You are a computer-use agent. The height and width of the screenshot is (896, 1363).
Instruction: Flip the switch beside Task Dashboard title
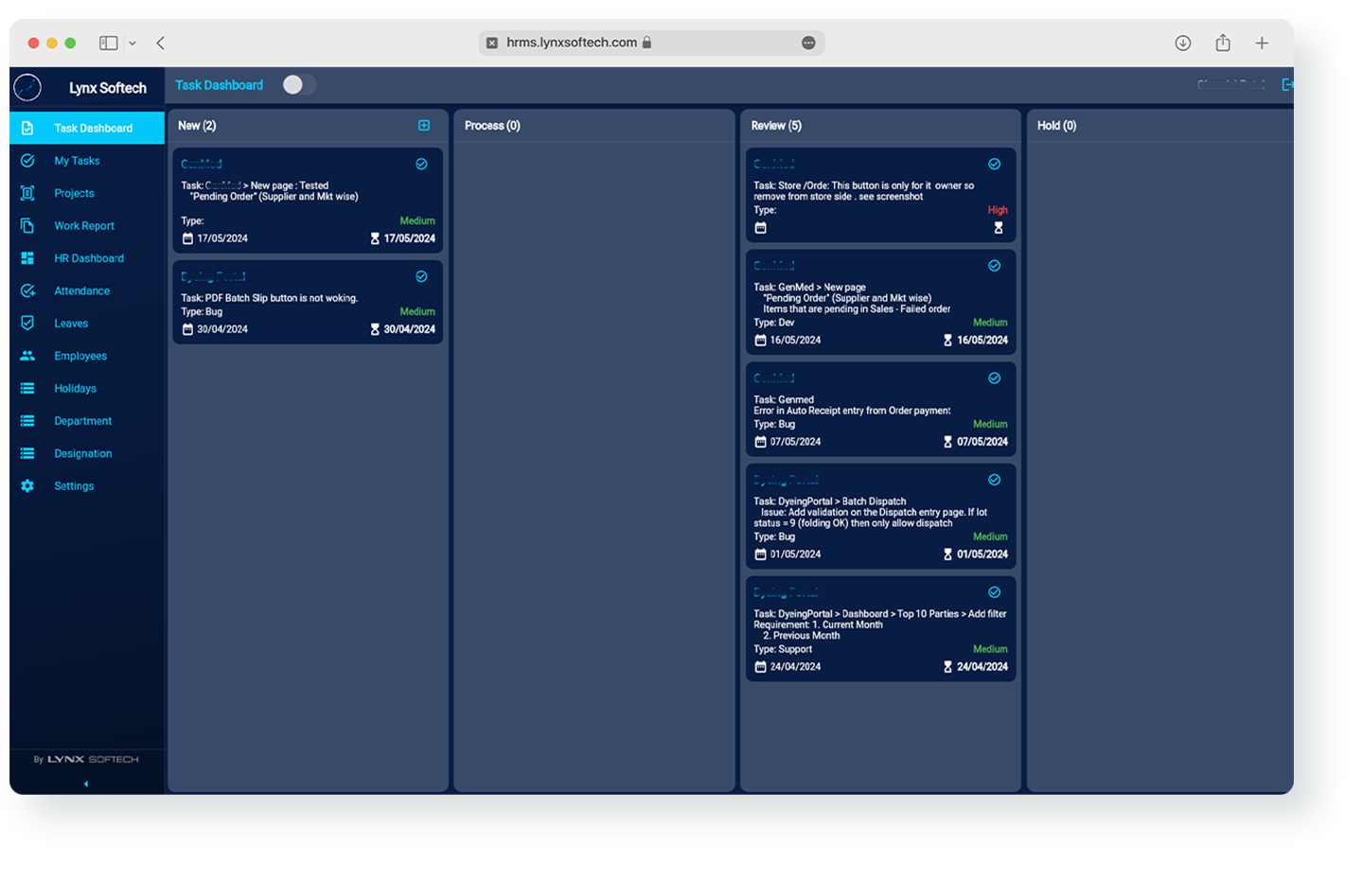(299, 84)
